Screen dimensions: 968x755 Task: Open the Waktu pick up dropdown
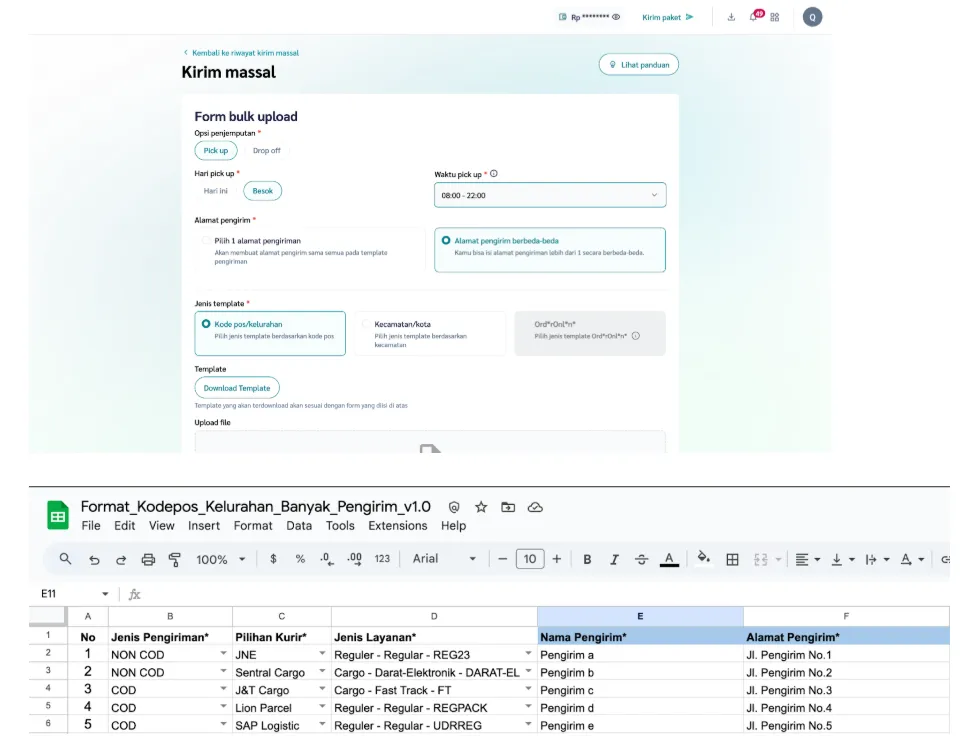(x=549, y=195)
